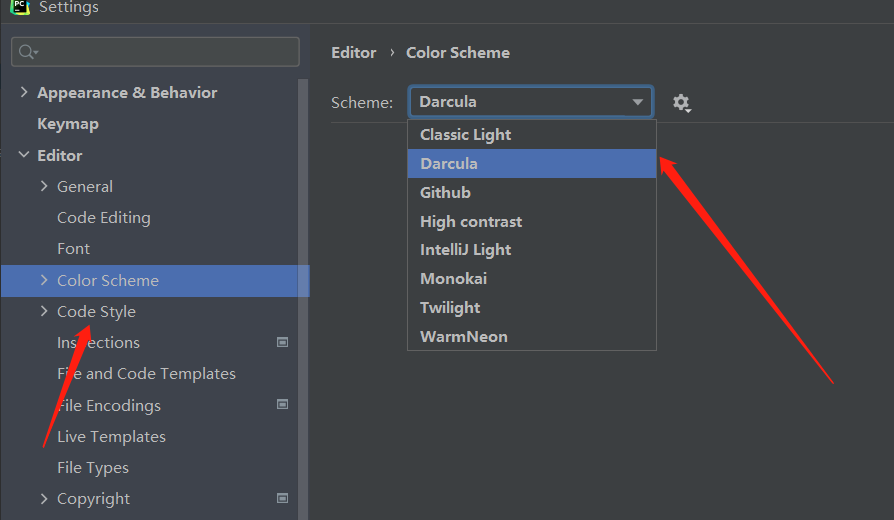The image size is (894, 520).
Task: Click the Editor breadcrumb link
Action: tap(354, 53)
